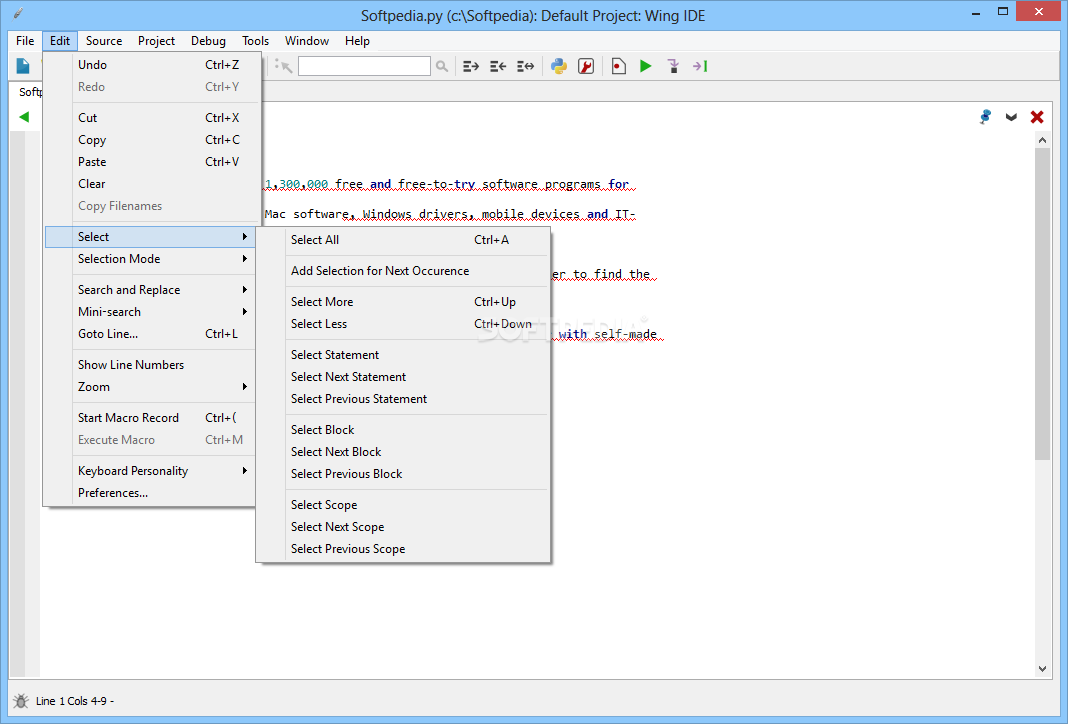Choose Select Next Statement
Image resolution: width=1068 pixels, height=724 pixels.
403,377
